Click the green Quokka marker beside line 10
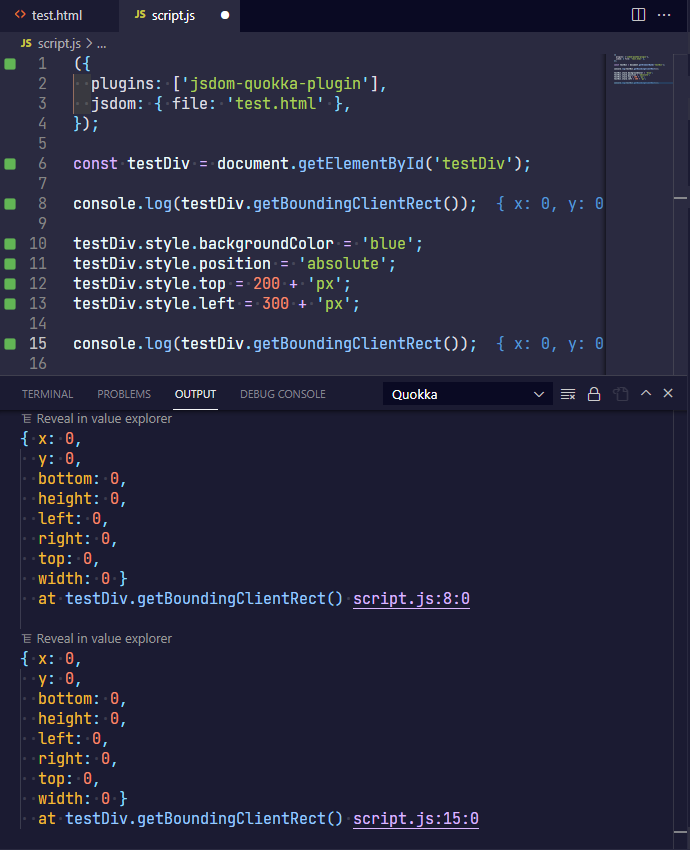 [9, 243]
